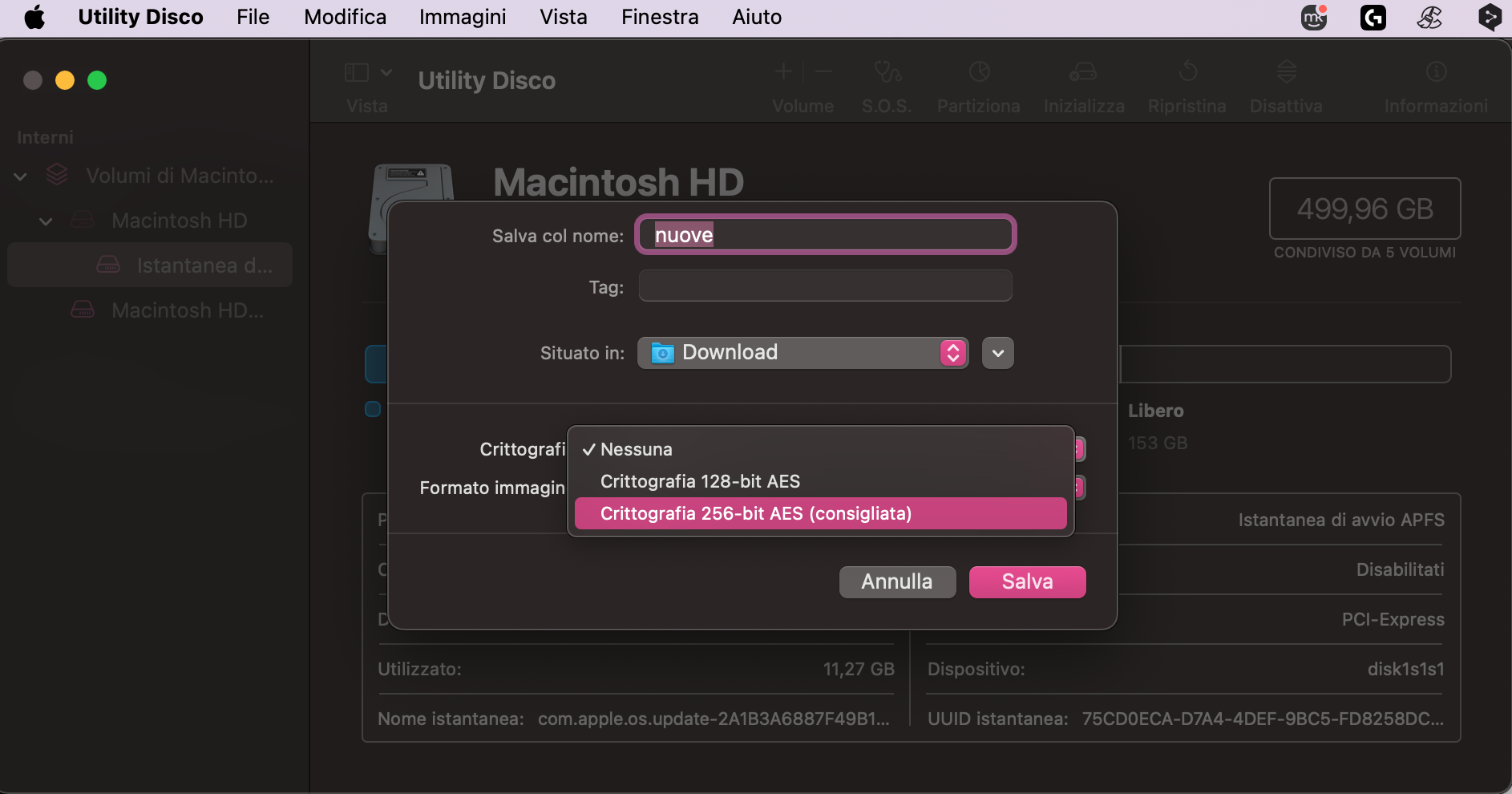Choose Nessuna encryption option

pyautogui.click(x=821, y=449)
